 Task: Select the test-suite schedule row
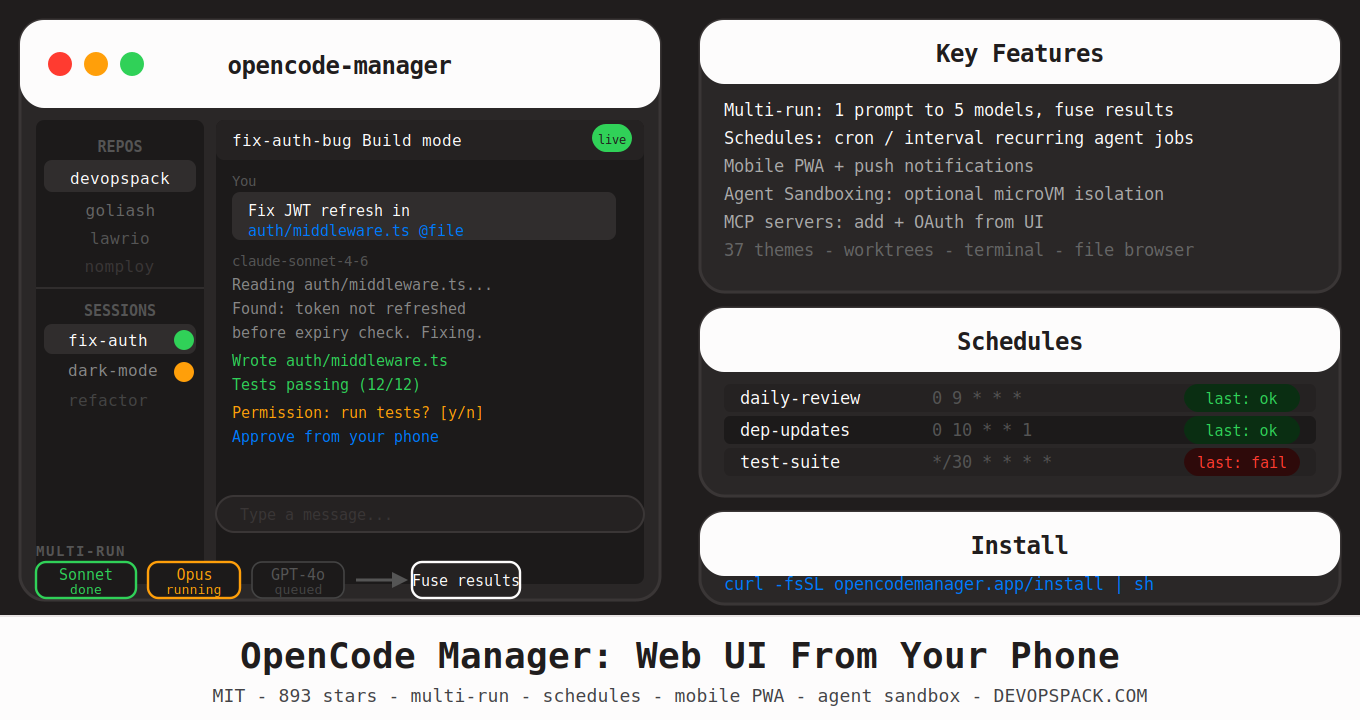point(1020,462)
